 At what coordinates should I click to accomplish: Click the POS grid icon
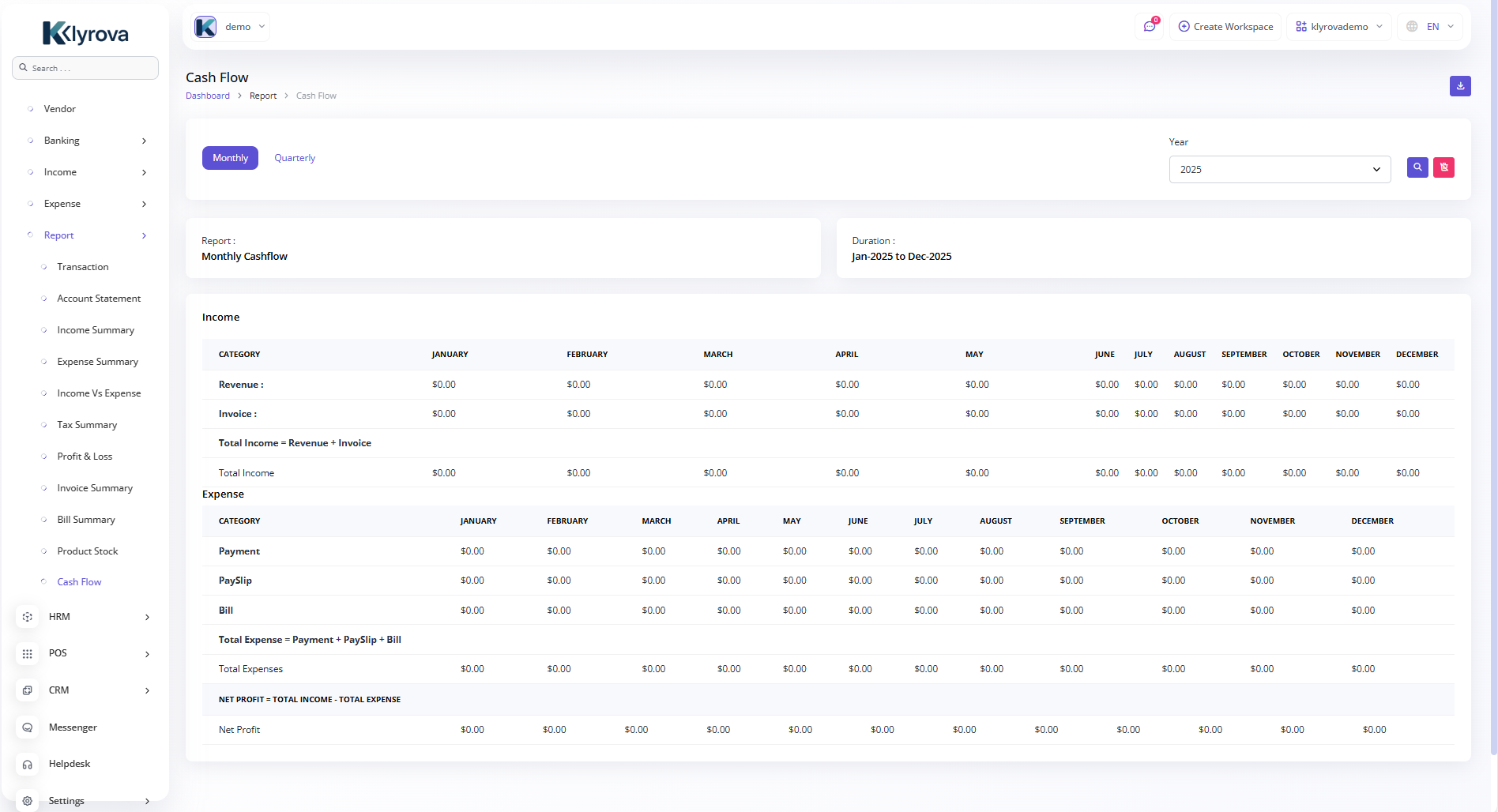[28, 654]
